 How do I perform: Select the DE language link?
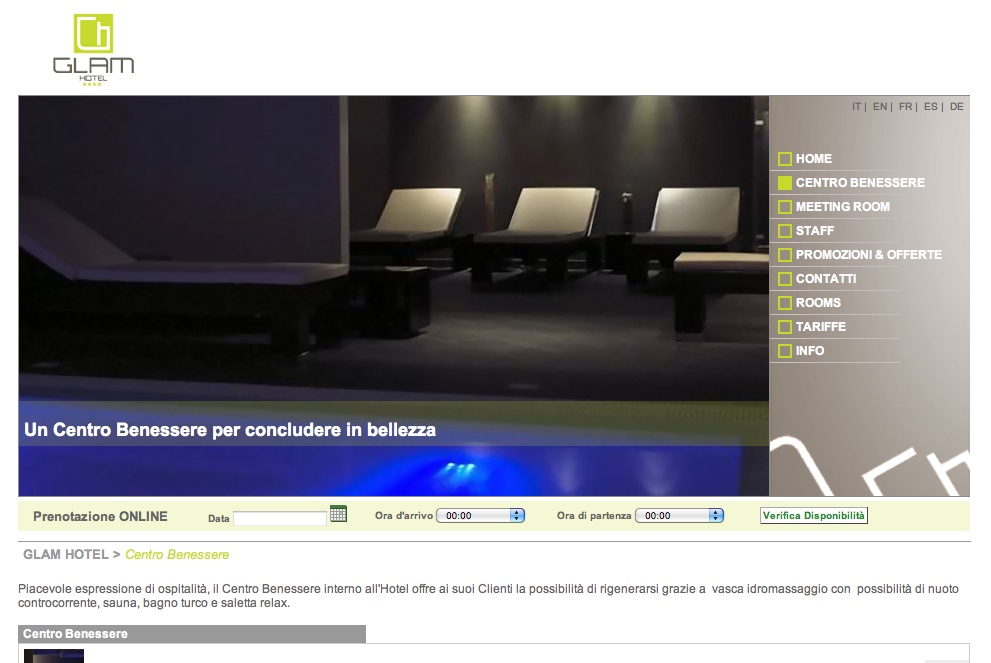[x=956, y=106]
